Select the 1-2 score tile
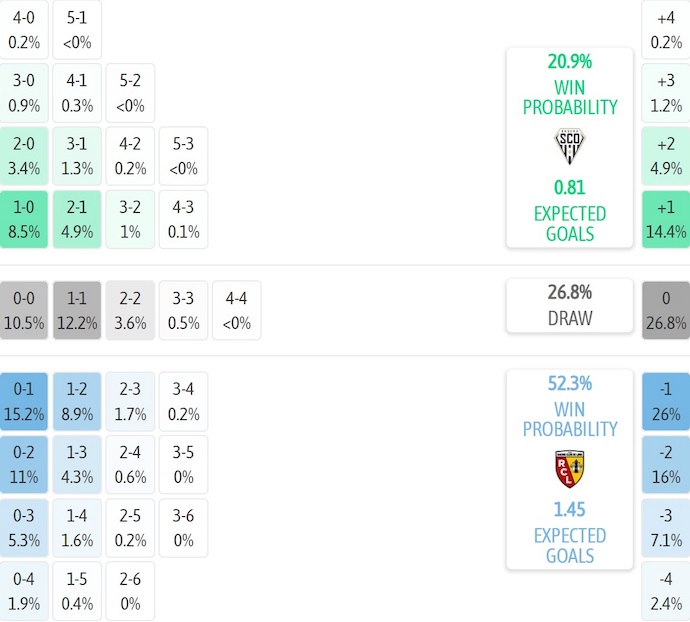Image resolution: width=690 pixels, height=622 pixels. (x=78, y=401)
